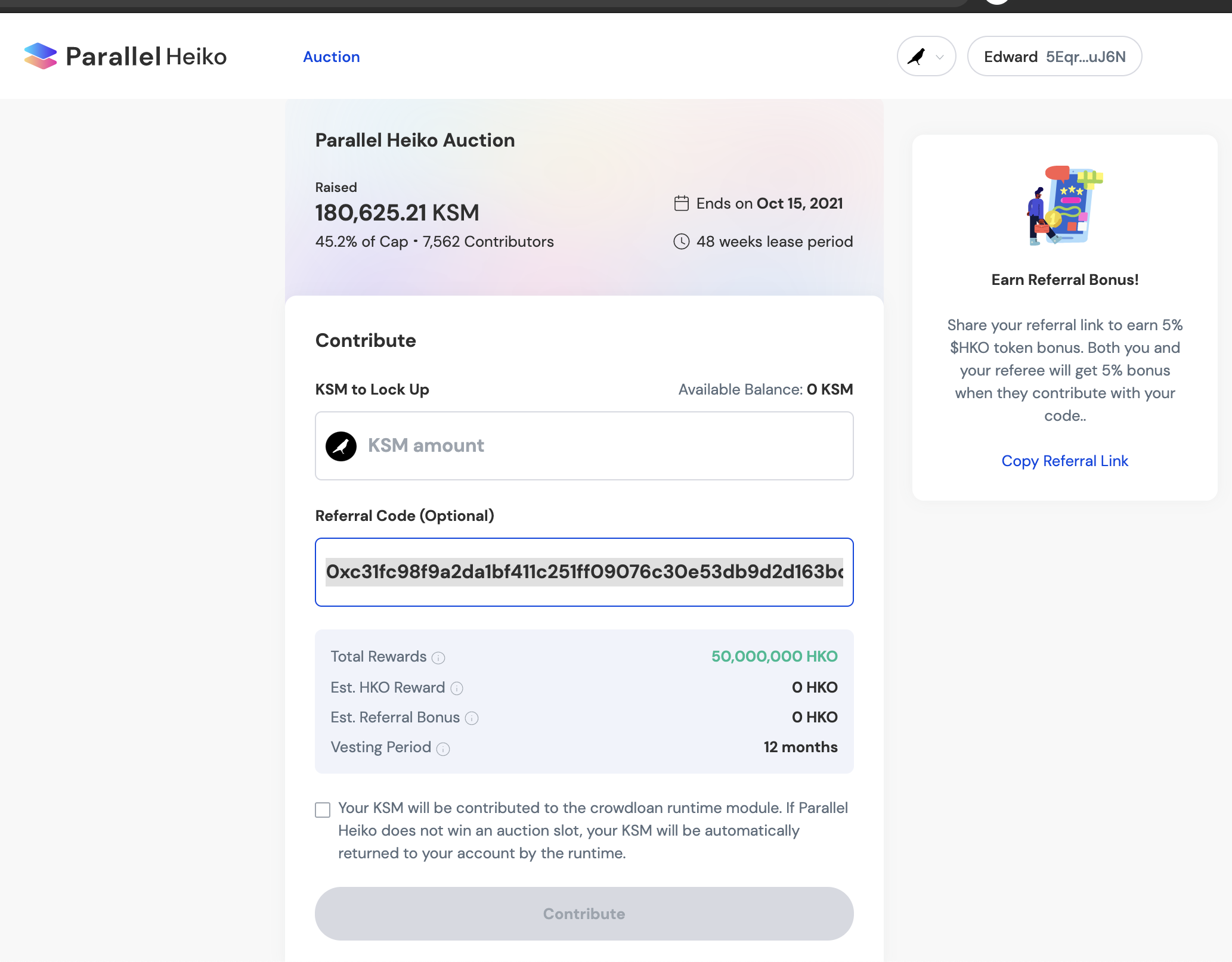Click inside the Referral Code field
The width and height of the screenshot is (1232, 962).
[584, 572]
